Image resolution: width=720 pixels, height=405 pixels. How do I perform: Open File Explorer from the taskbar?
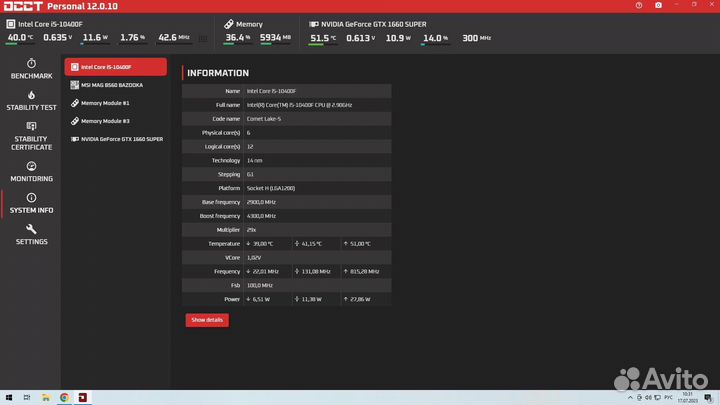(x=45, y=398)
